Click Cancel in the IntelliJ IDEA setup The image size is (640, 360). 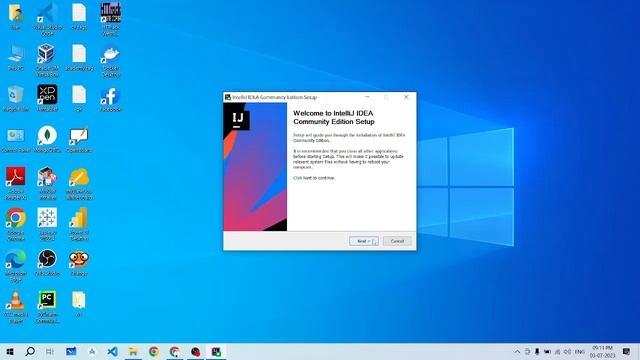(397, 241)
